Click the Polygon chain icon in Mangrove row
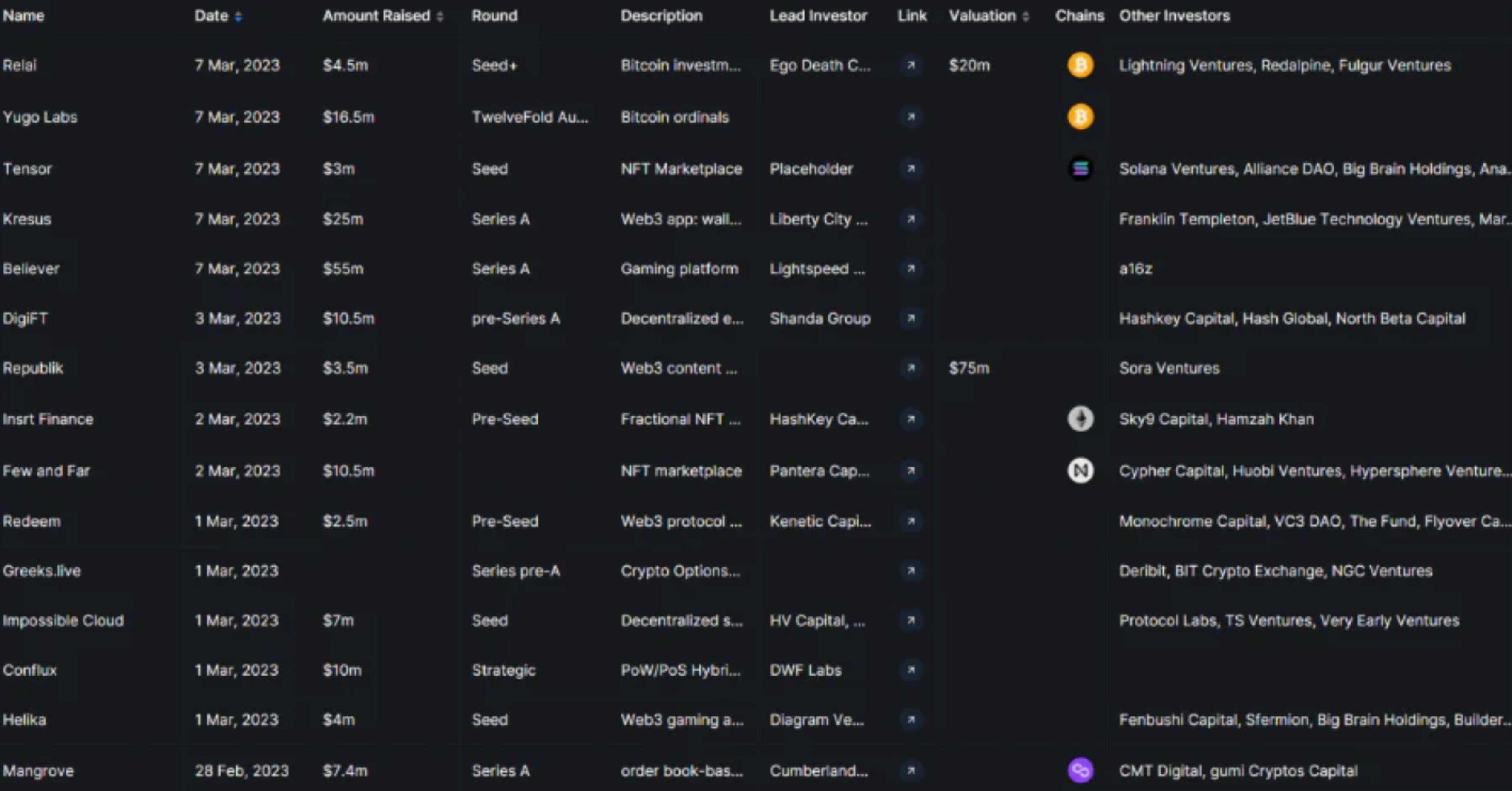The width and height of the screenshot is (1512, 791). pyautogui.click(x=1080, y=771)
